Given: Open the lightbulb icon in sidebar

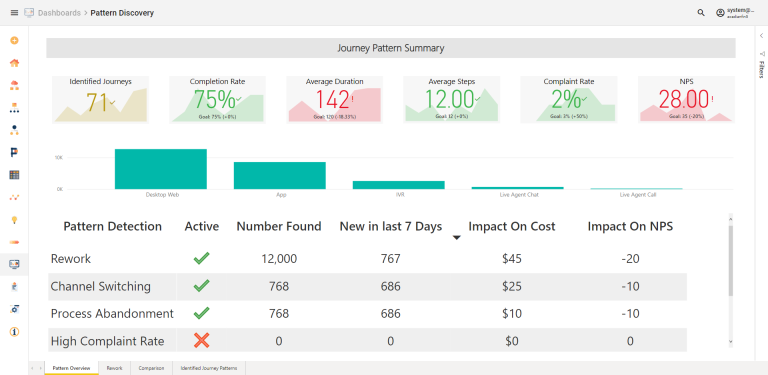Looking at the screenshot, I should pos(14,220).
